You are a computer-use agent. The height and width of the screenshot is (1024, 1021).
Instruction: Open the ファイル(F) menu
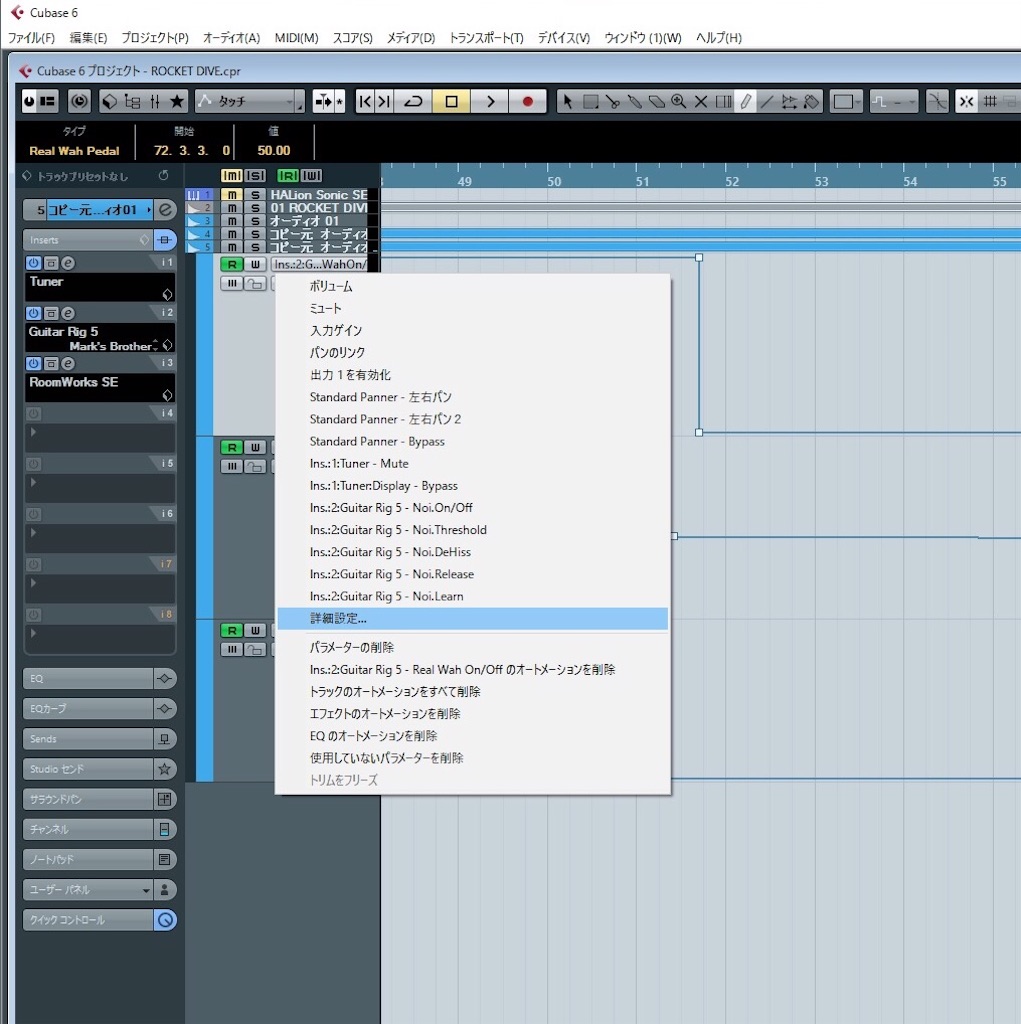[31, 38]
